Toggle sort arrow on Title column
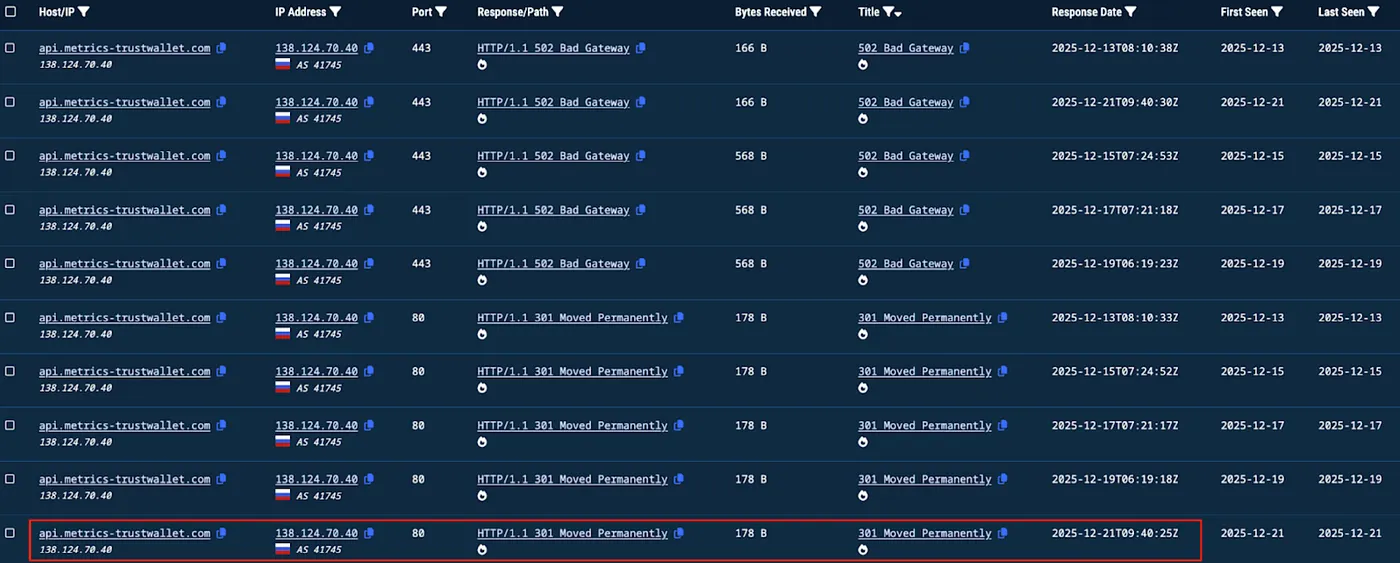Image resolution: width=1400 pixels, height=563 pixels. click(x=897, y=14)
